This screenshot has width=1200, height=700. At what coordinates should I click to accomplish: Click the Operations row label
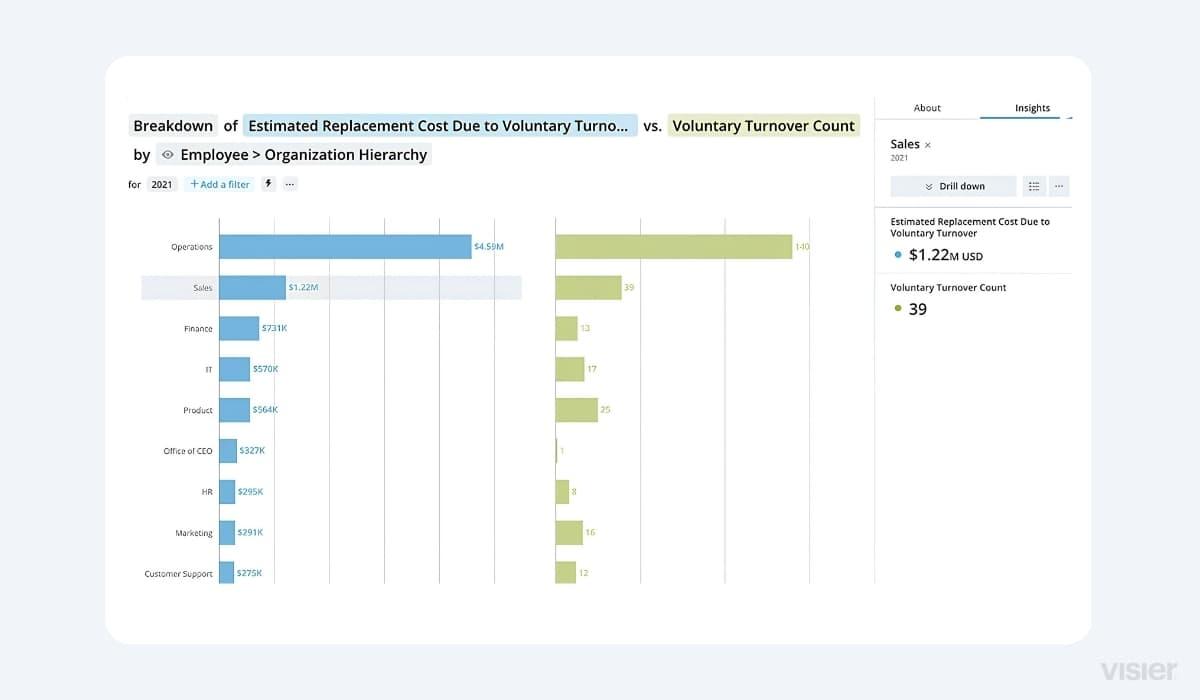click(x=192, y=247)
